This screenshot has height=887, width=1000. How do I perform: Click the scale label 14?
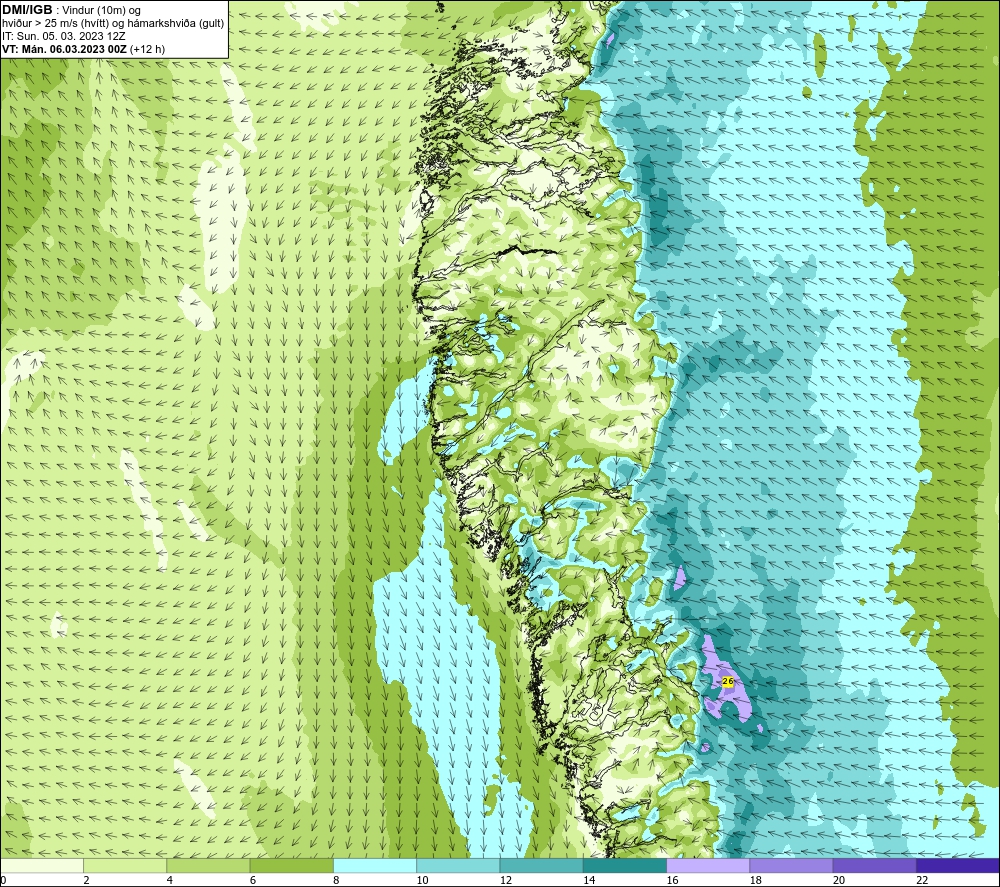[x=589, y=880]
